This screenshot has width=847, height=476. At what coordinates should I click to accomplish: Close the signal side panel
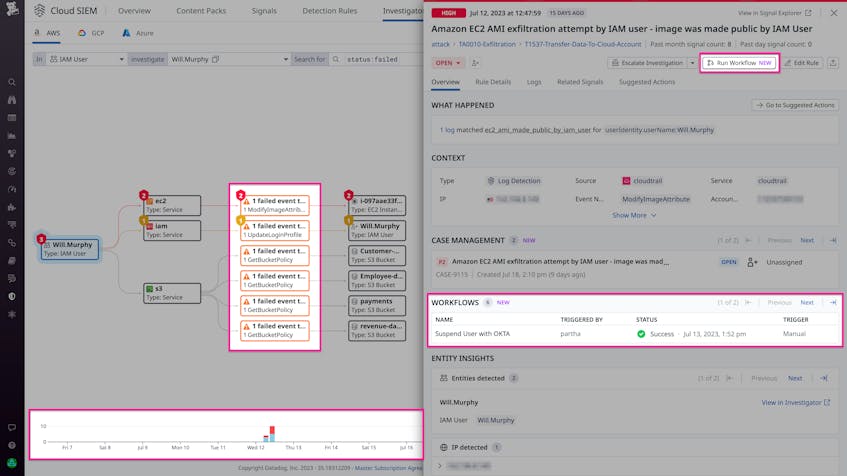coord(834,12)
